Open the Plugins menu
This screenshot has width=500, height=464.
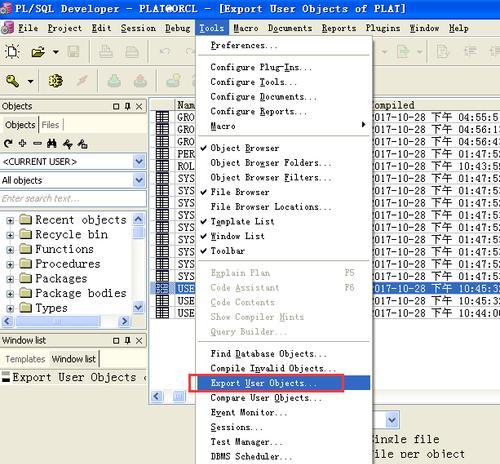point(383,28)
